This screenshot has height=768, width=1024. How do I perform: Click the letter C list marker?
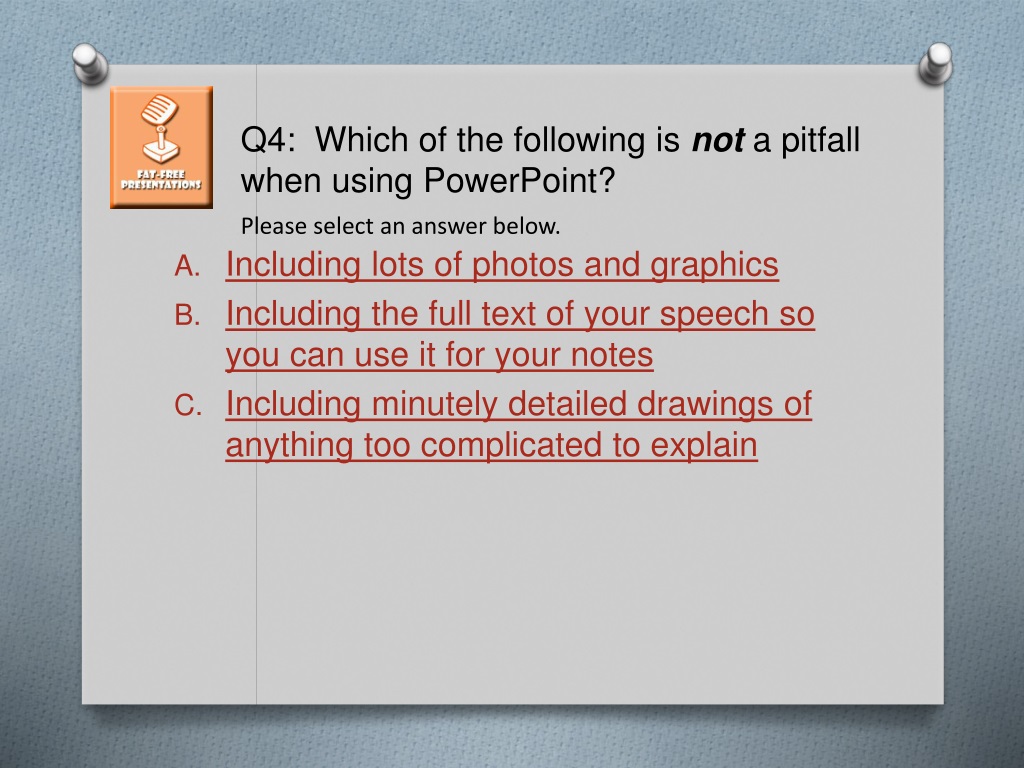pos(188,406)
